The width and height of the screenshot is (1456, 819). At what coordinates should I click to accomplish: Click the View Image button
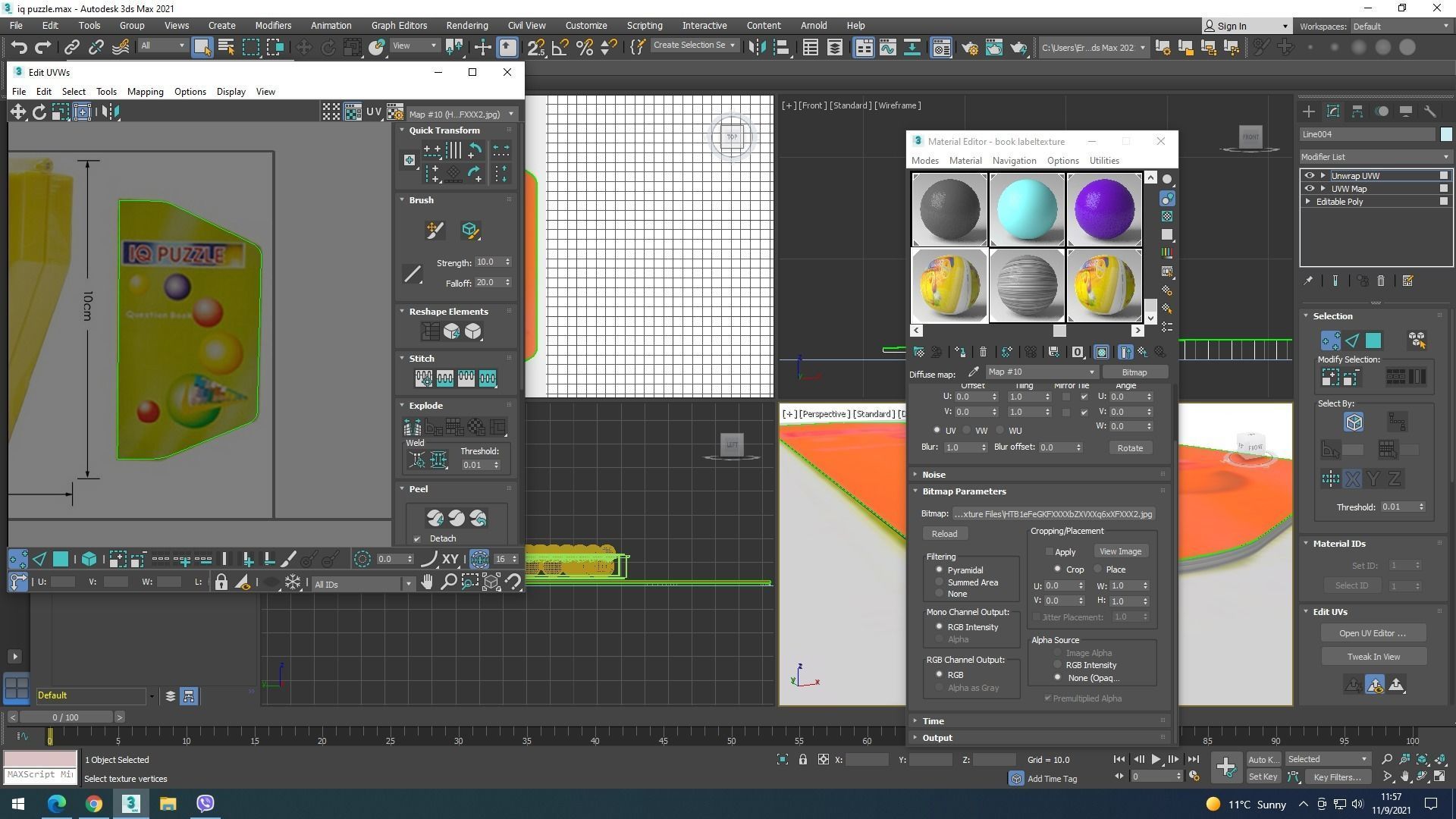[1120, 551]
